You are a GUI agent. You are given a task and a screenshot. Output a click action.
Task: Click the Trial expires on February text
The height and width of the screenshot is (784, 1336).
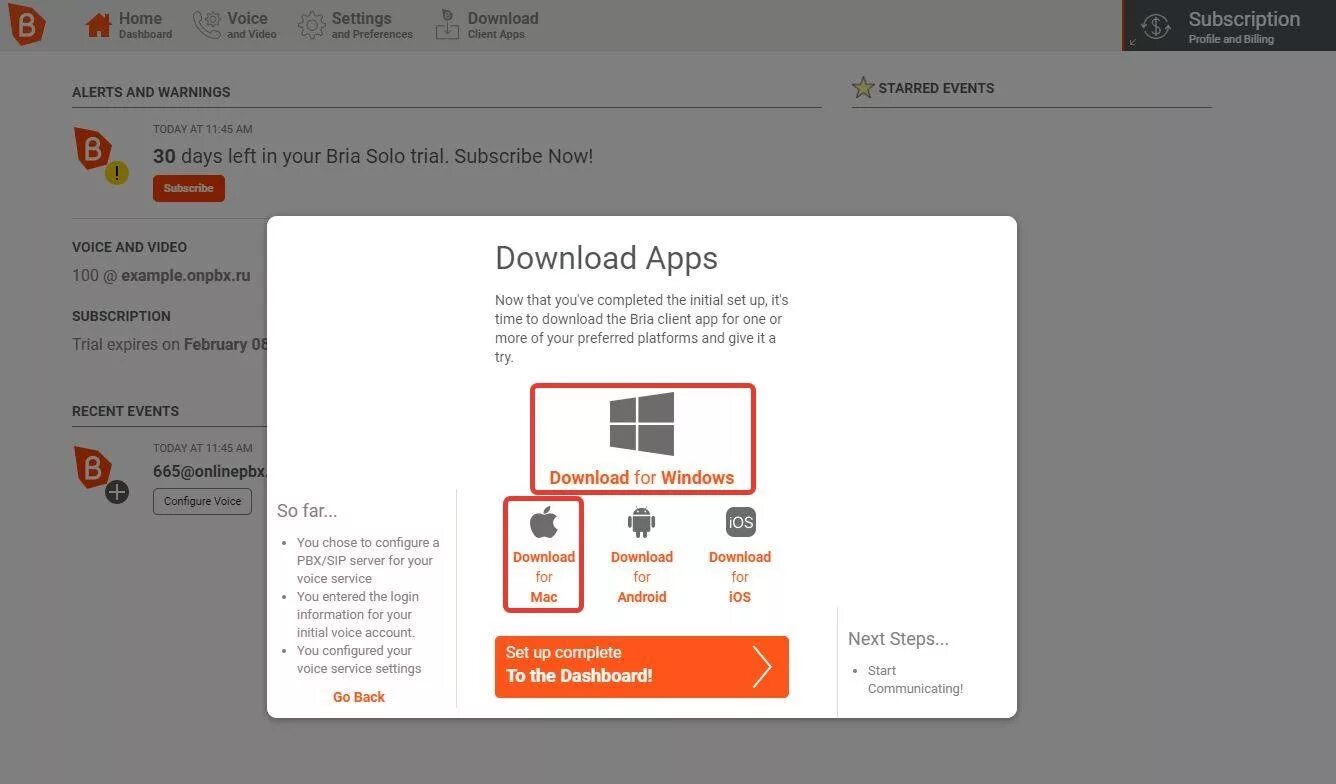(x=170, y=344)
